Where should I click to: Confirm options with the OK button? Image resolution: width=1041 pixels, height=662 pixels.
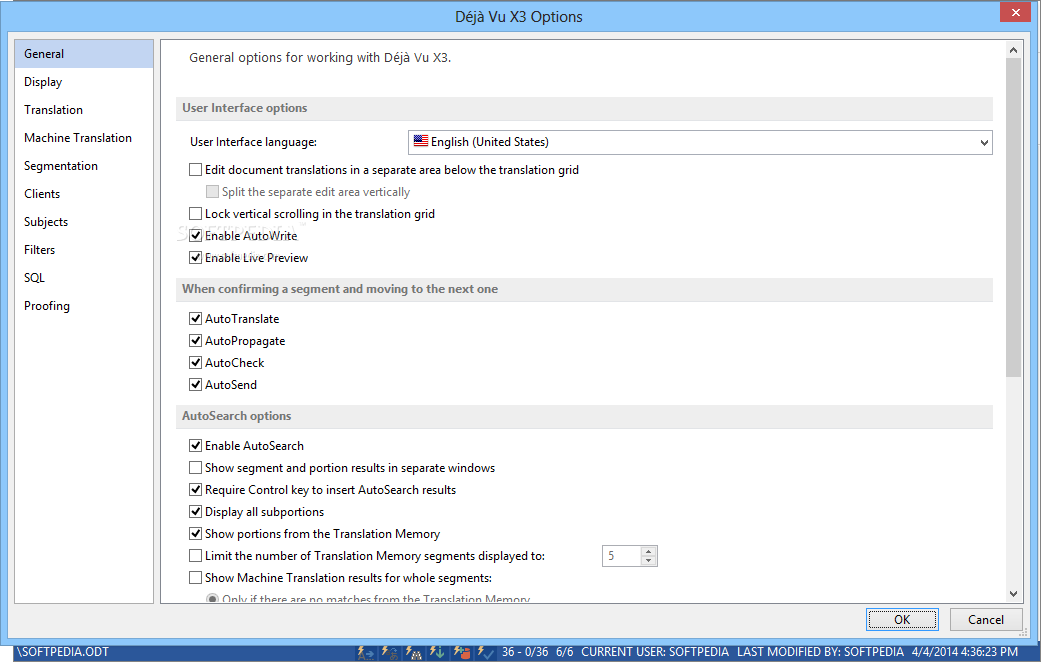(902, 620)
